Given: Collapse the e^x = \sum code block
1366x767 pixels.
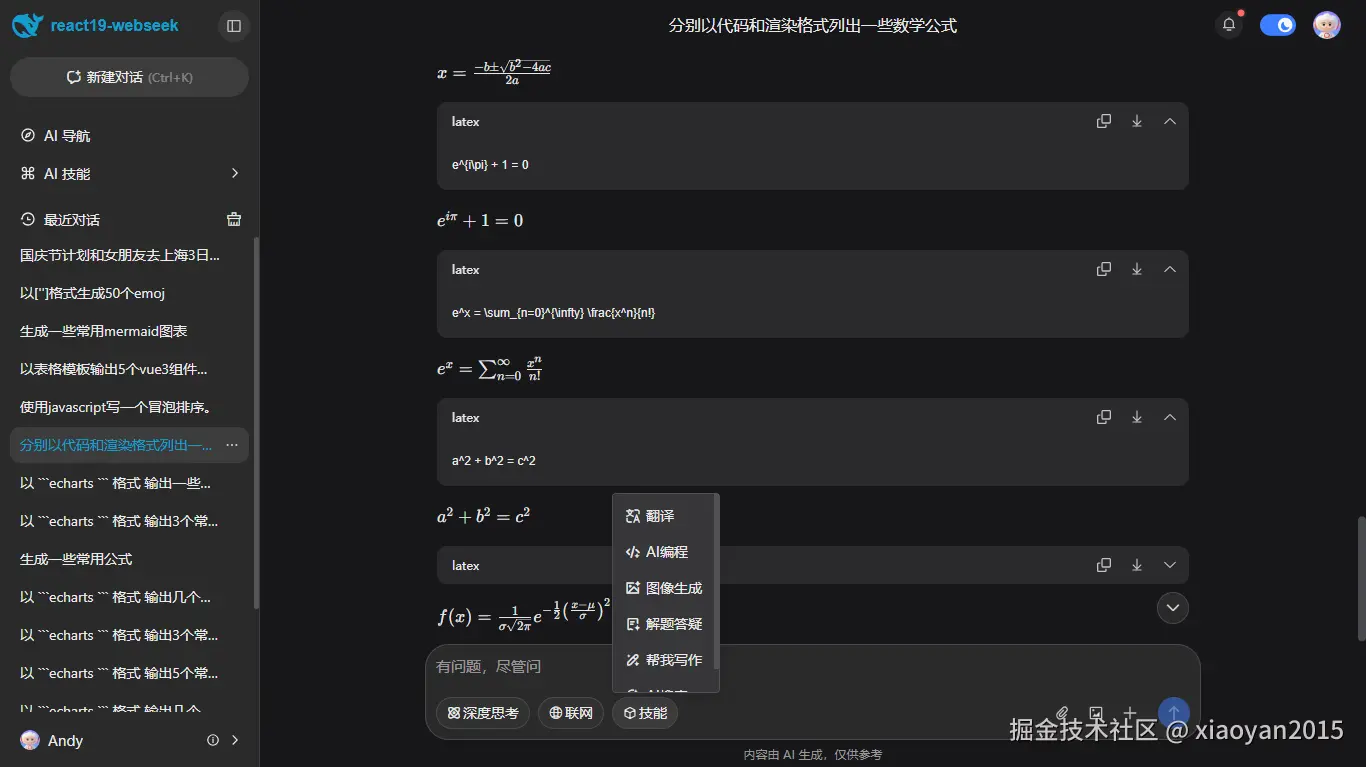Looking at the screenshot, I should (x=1170, y=269).
